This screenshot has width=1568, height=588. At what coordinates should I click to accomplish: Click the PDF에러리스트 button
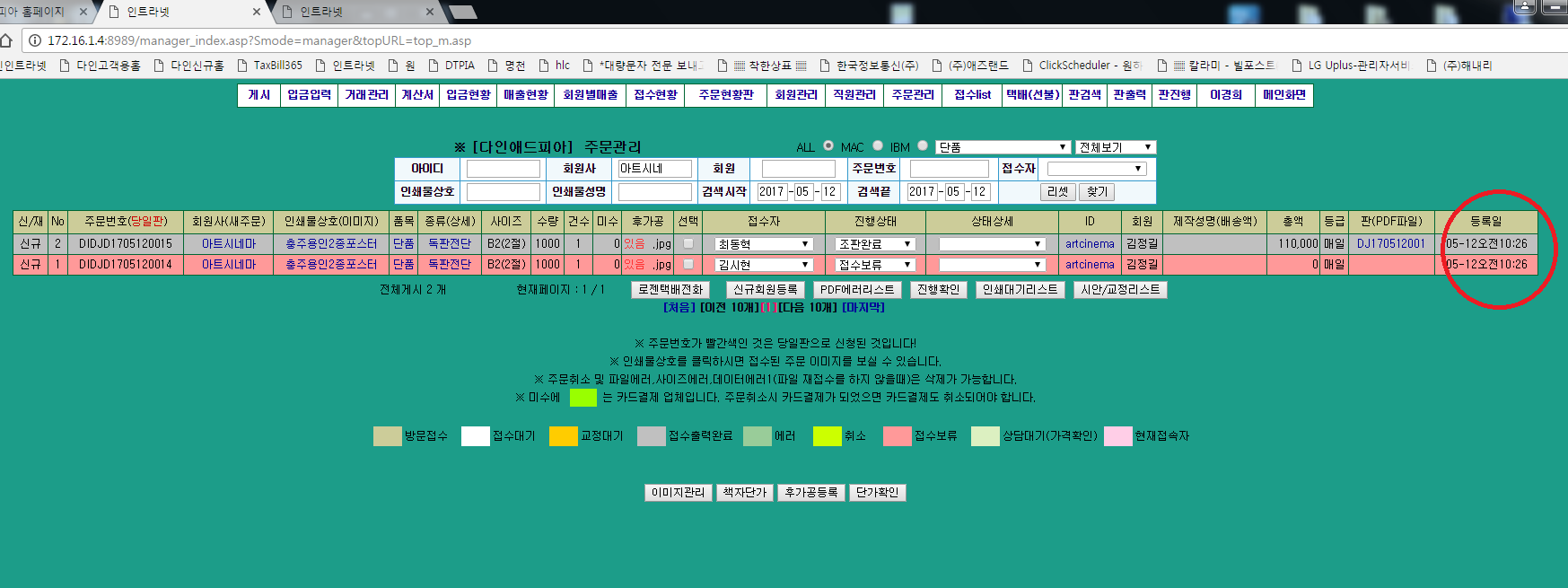click(x=857, y=290)
